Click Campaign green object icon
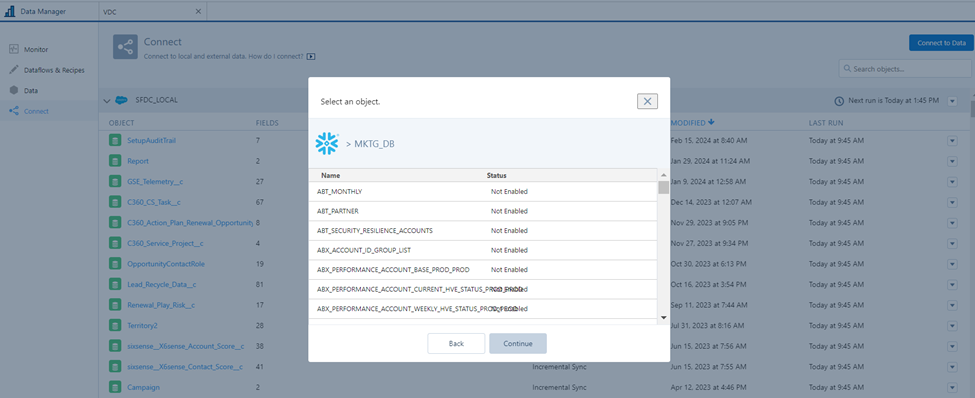Image resolution: width=975 pixels, height=398 pixels. [x=114, y=387]
